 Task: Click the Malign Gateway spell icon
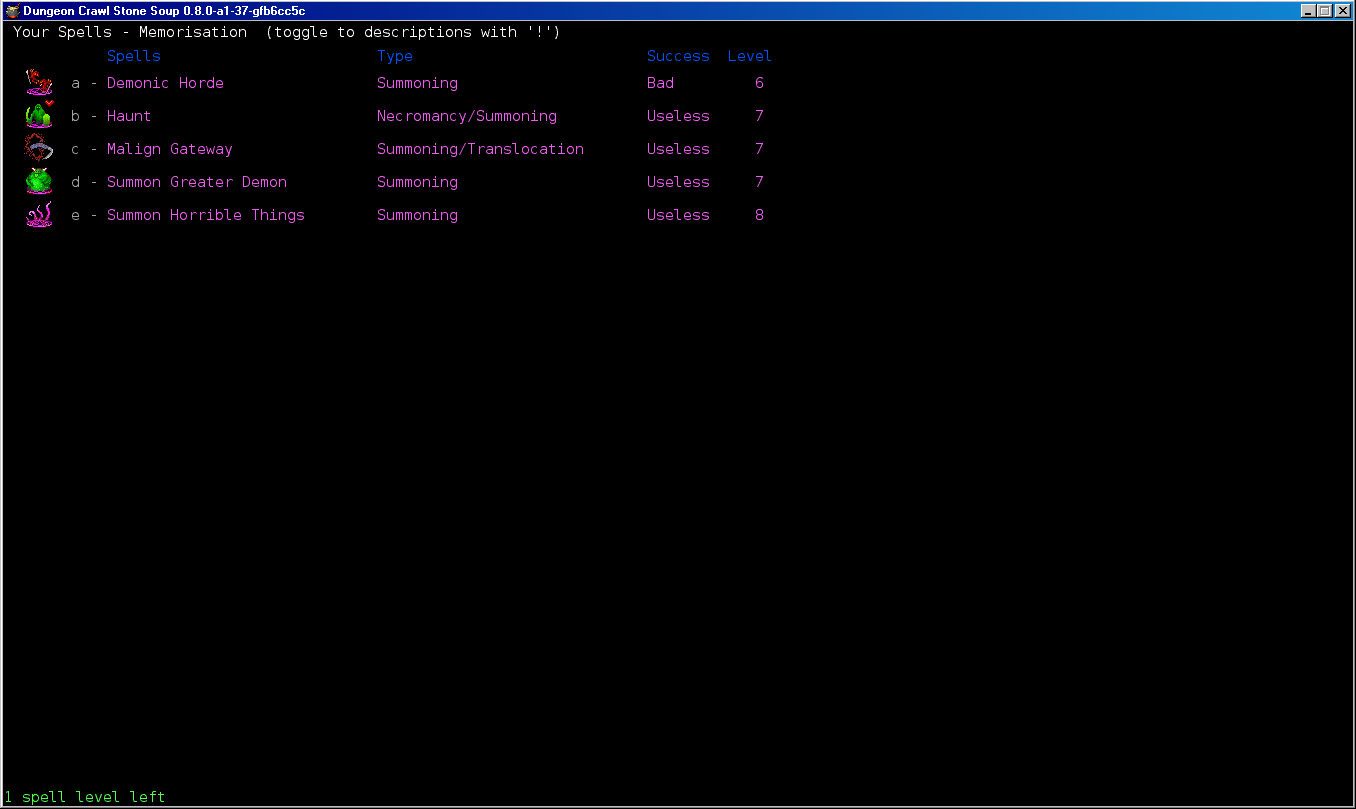pyautogui.click(x=39, y=149)
